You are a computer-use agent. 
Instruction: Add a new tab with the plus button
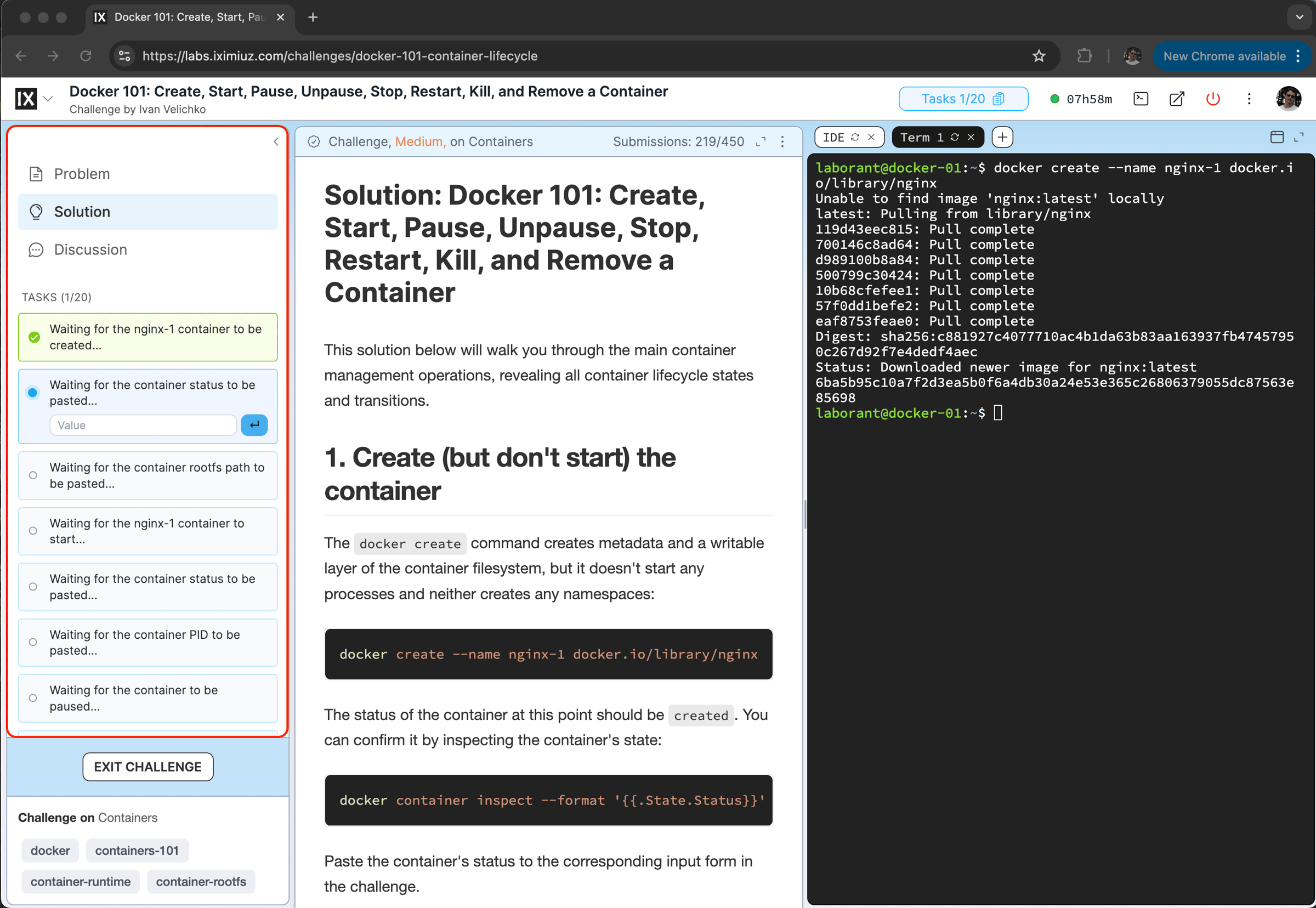[x=1002, y=137]
